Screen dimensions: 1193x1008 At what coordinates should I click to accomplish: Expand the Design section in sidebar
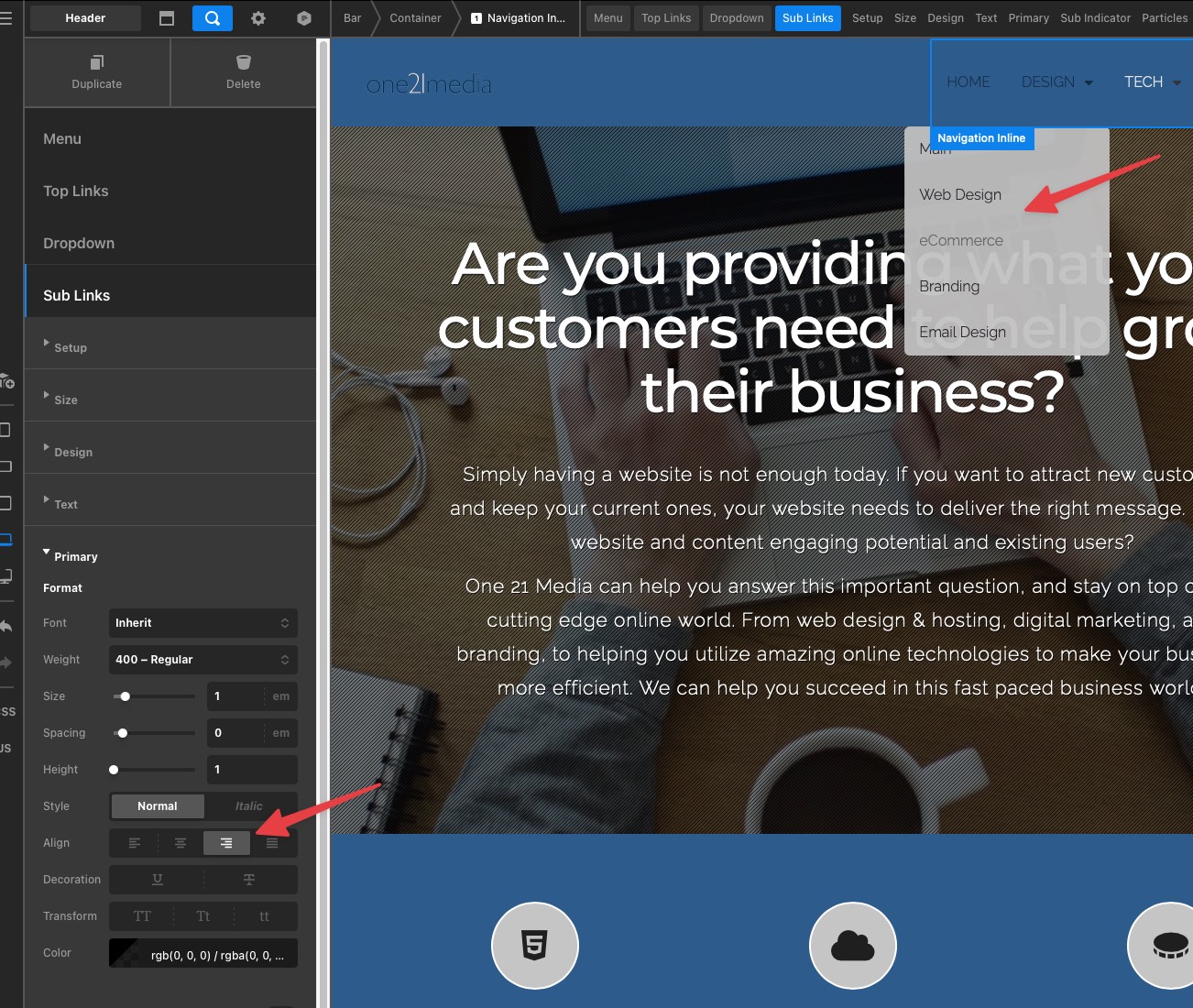tap(73, 452)
